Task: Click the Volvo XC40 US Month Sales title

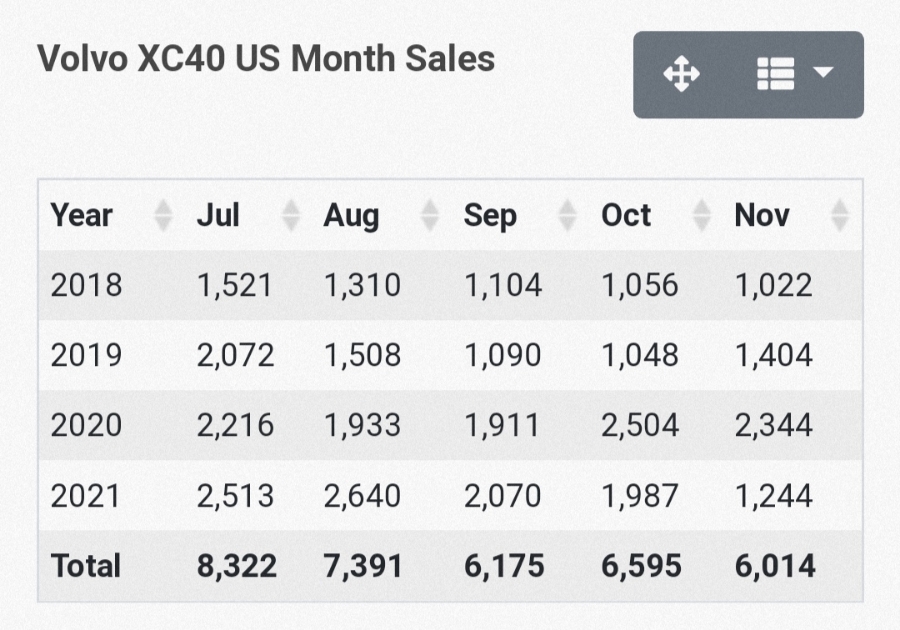Action: click(x=265, y=58)
